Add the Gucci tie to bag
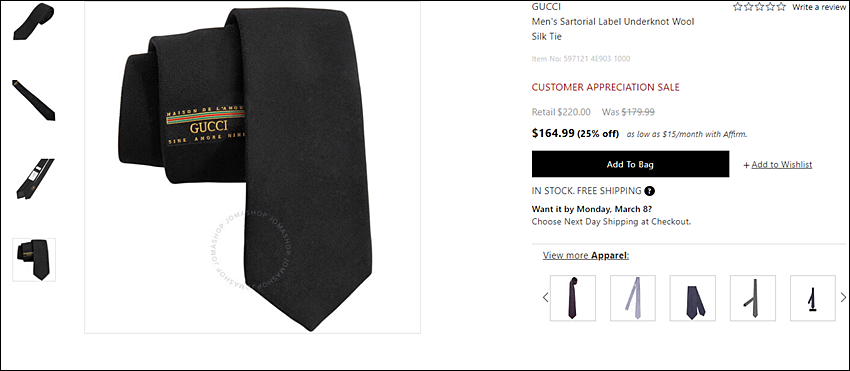 point(630,164)
